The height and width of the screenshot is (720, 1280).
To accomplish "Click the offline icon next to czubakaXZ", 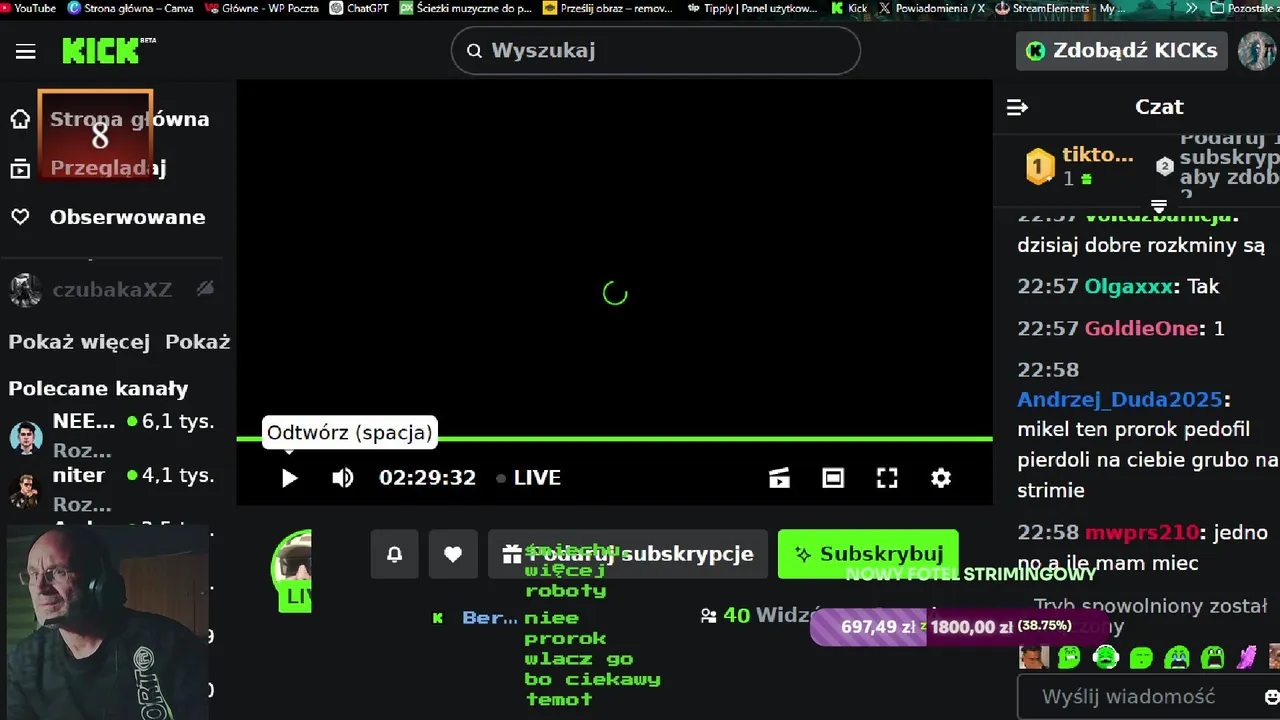I will click(205, 289).
